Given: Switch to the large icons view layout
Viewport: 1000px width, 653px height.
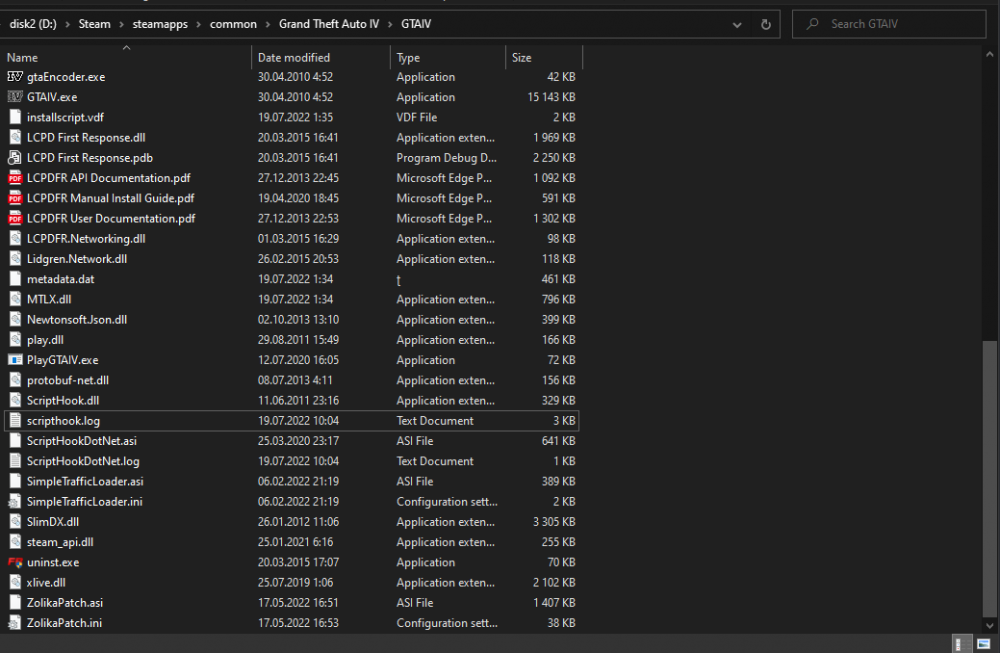Looking at the screenshot, I should [983, 644].
